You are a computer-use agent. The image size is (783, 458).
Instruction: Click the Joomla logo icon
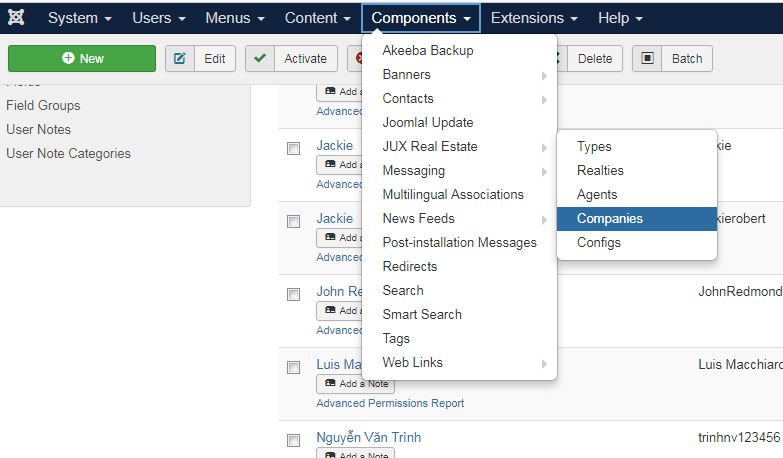[x=16, y=17]
